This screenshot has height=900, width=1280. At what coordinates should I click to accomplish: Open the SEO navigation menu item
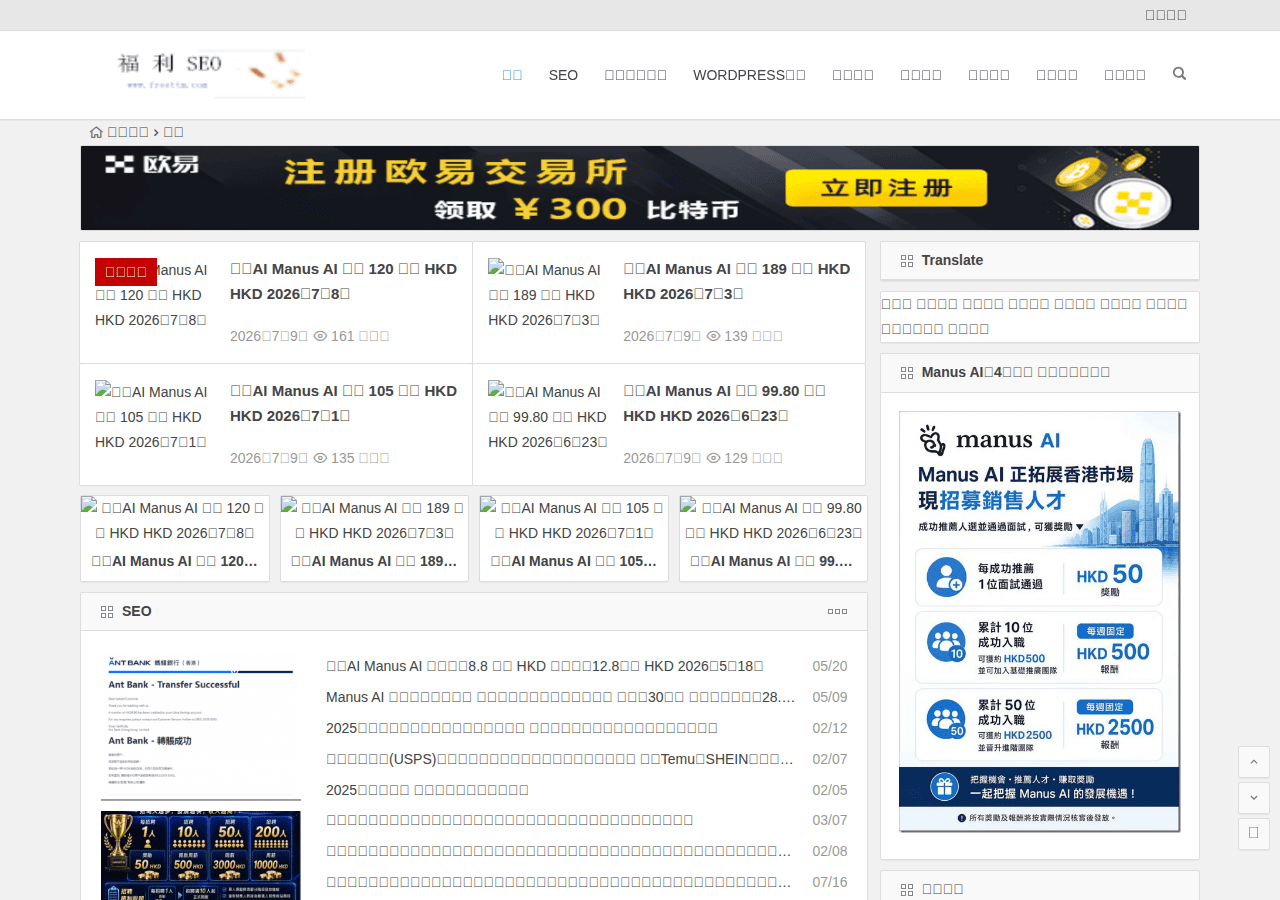(x=563, y=75)
